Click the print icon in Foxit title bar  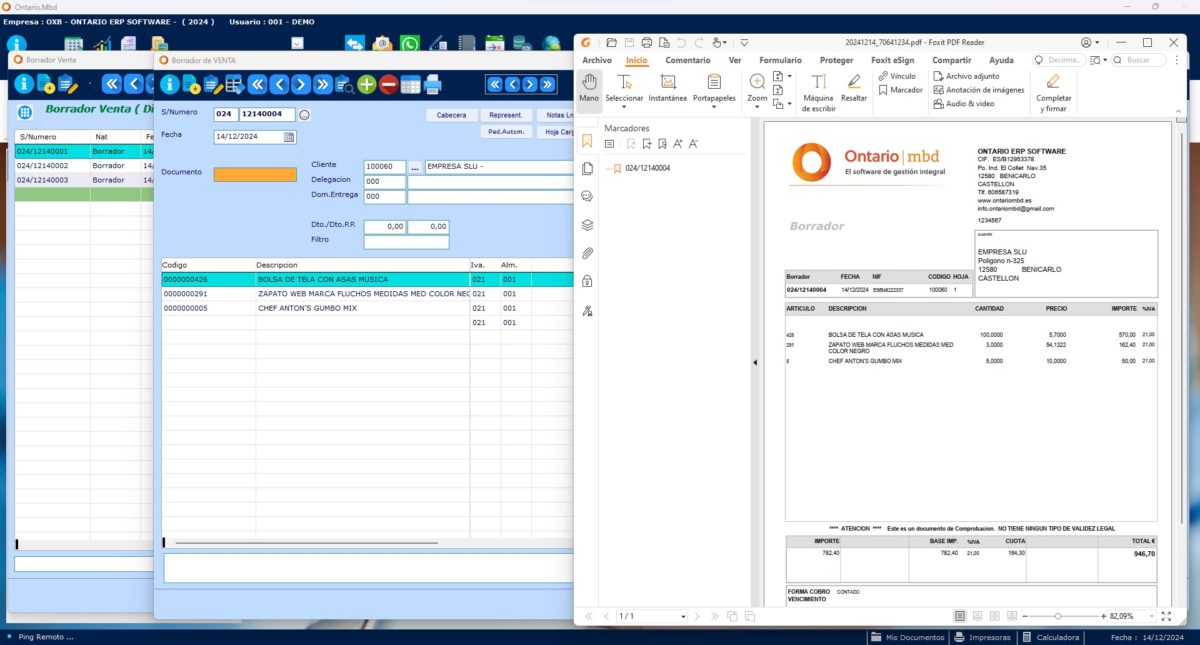(x=647, y=43)
